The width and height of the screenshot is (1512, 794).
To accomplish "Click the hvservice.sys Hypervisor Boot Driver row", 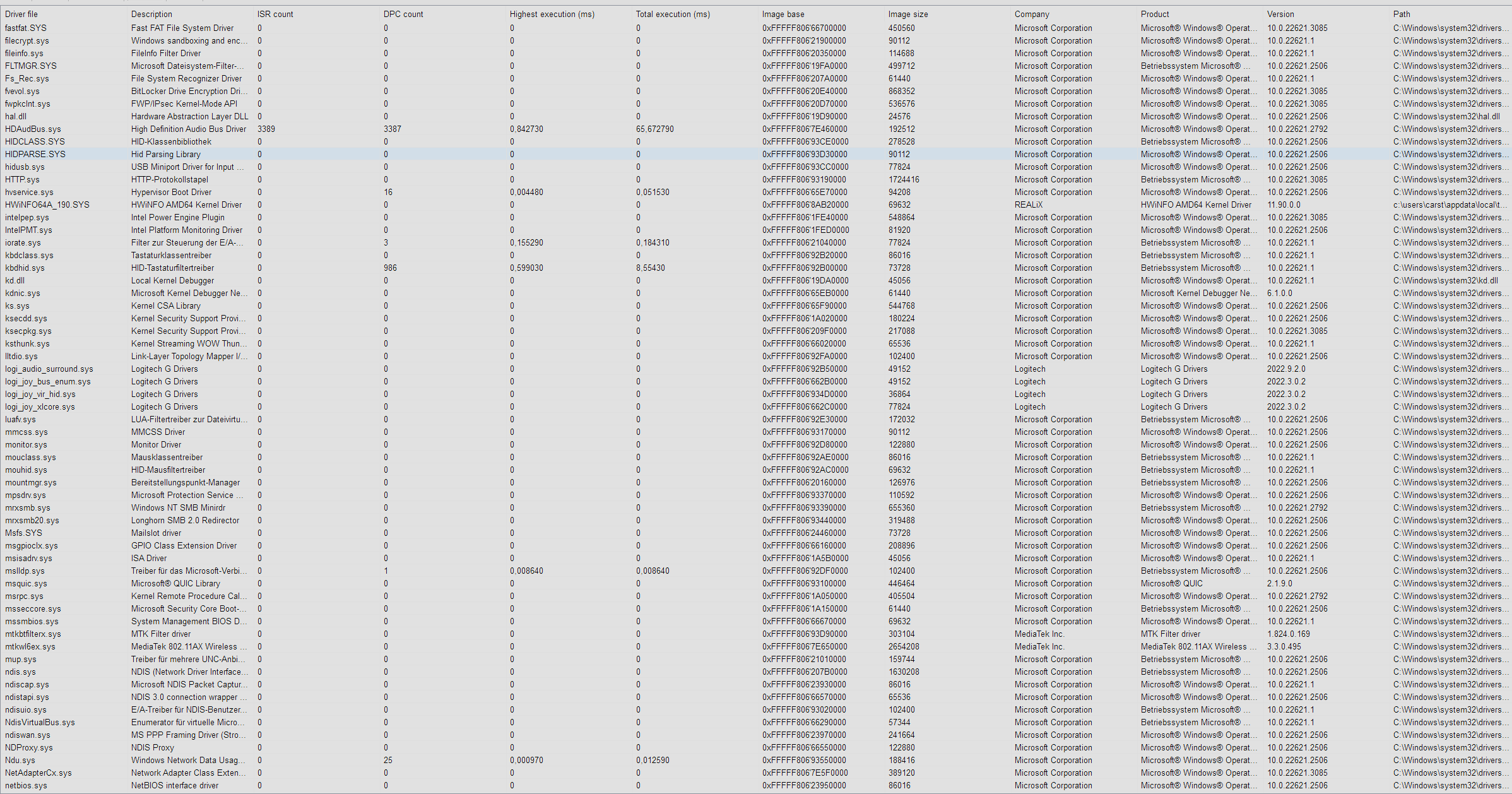I will [x=29, y=192].
